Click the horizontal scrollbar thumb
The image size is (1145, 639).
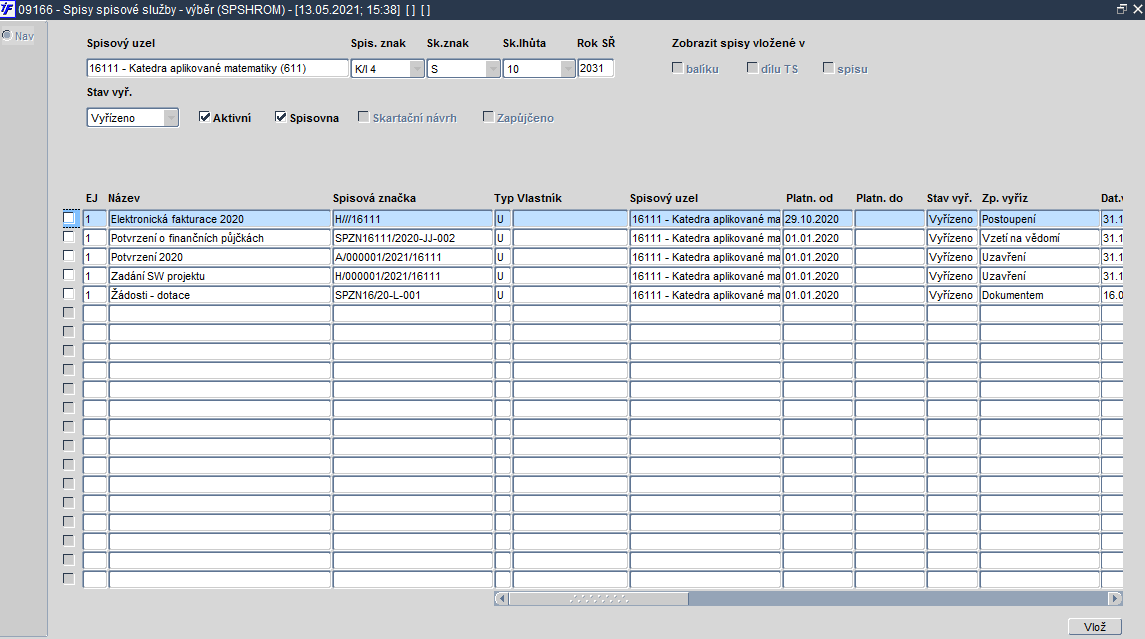[599, 599]
